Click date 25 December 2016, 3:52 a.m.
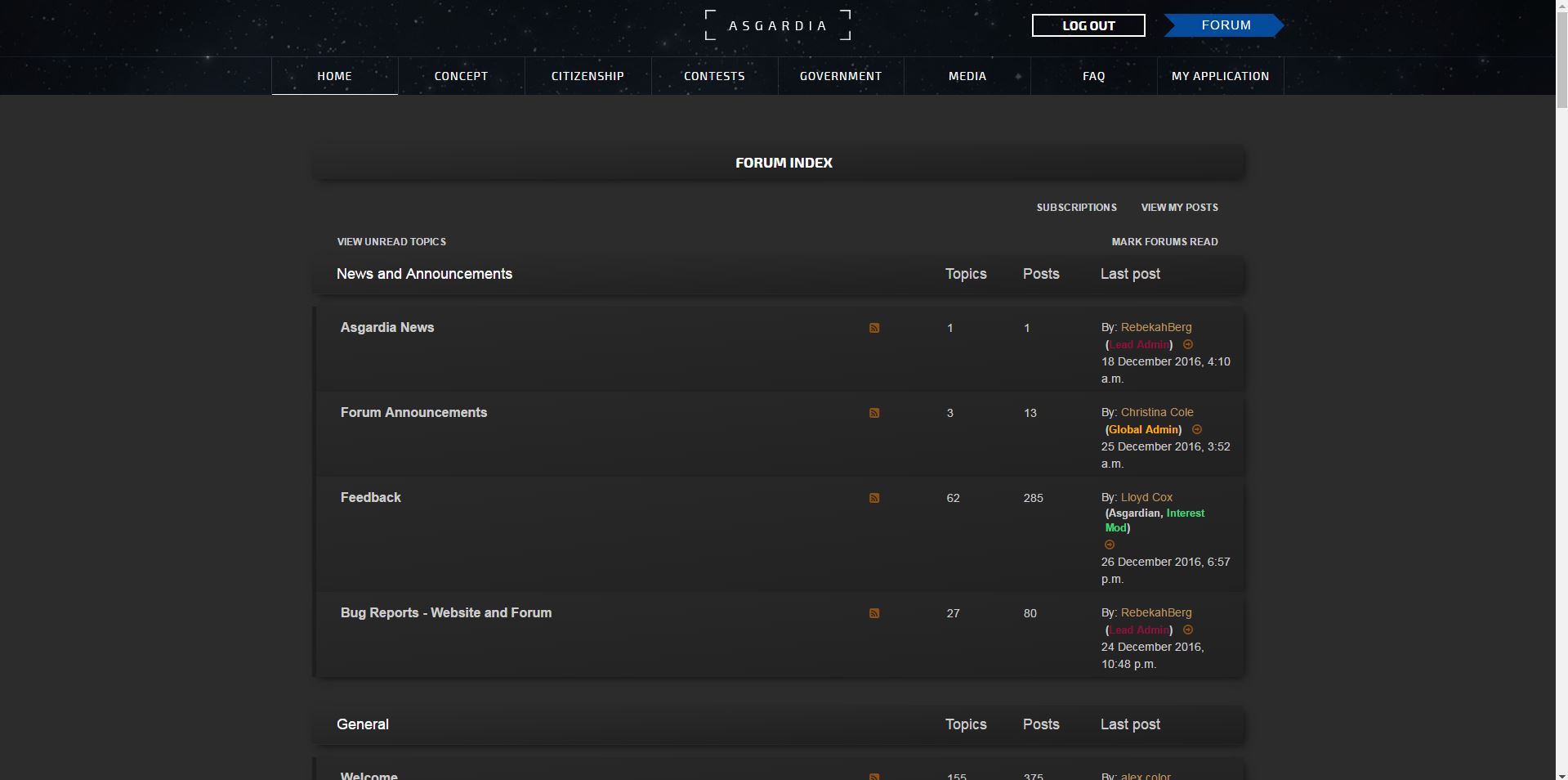 coord(1165,455)
